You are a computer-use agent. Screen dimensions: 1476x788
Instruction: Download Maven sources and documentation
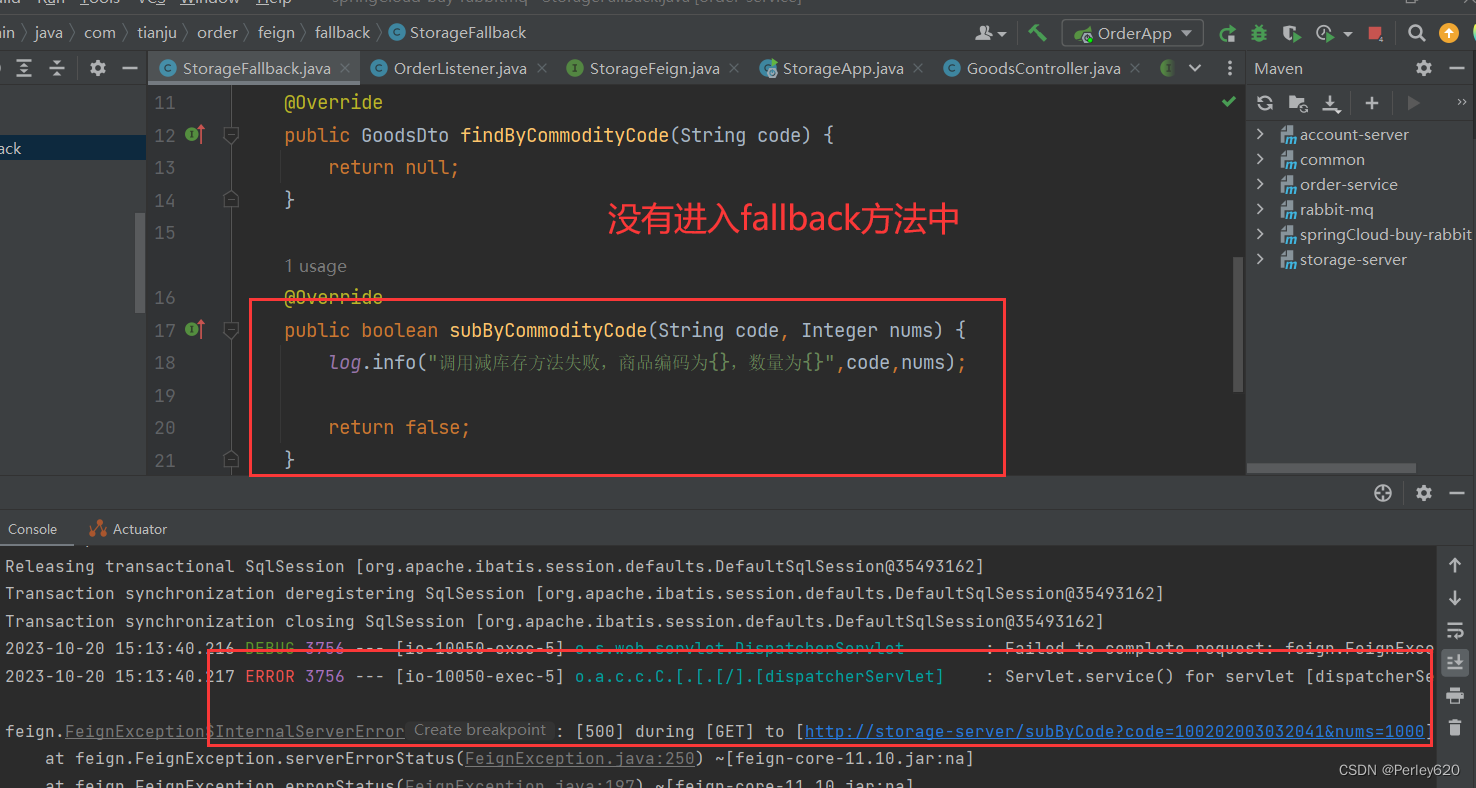click(x=1331, y=103)
